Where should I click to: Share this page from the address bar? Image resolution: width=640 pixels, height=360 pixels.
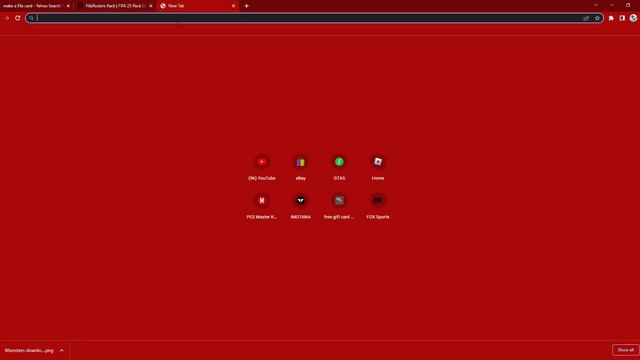tap(586, 18)
